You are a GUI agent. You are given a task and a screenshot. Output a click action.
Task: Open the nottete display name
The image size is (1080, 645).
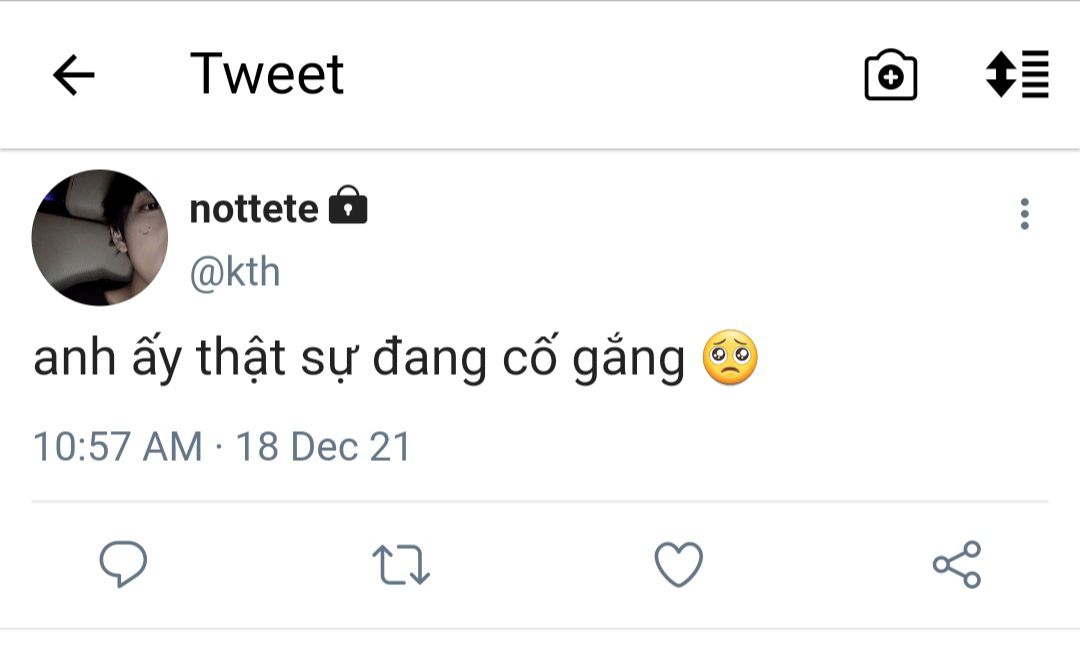[x=254, y=209]
